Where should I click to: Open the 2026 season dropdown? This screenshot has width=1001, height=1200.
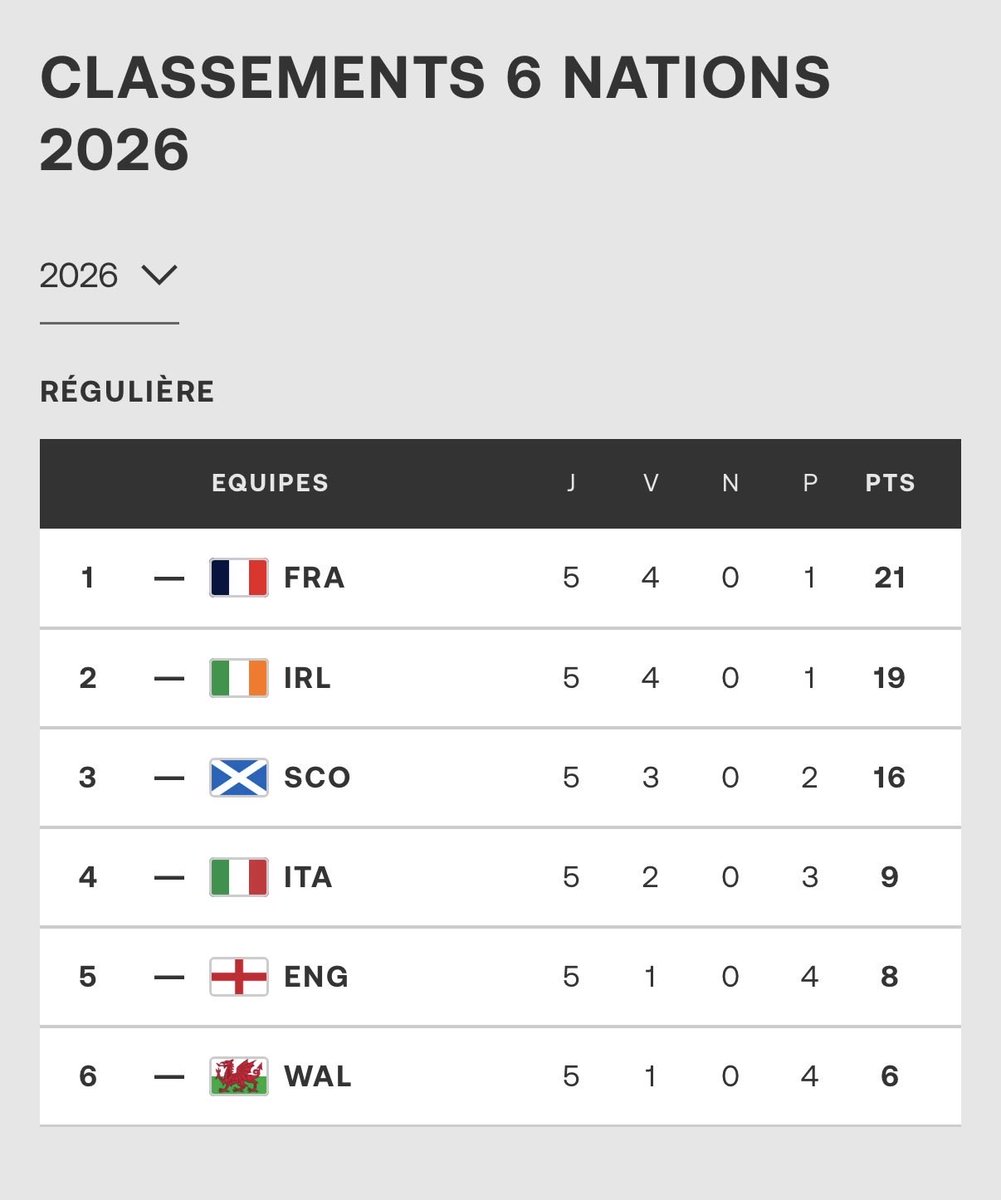pos(109,276)
